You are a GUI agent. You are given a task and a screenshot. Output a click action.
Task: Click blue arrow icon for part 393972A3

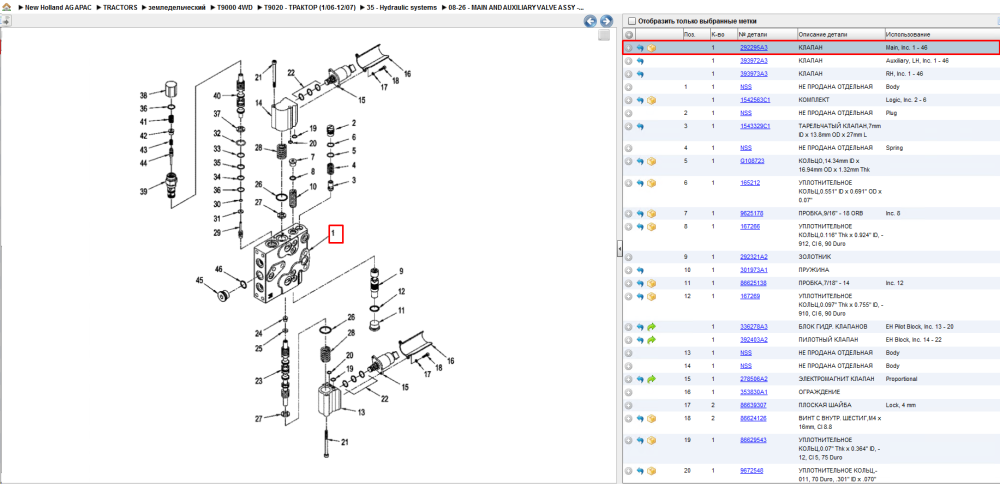(640, 61)
